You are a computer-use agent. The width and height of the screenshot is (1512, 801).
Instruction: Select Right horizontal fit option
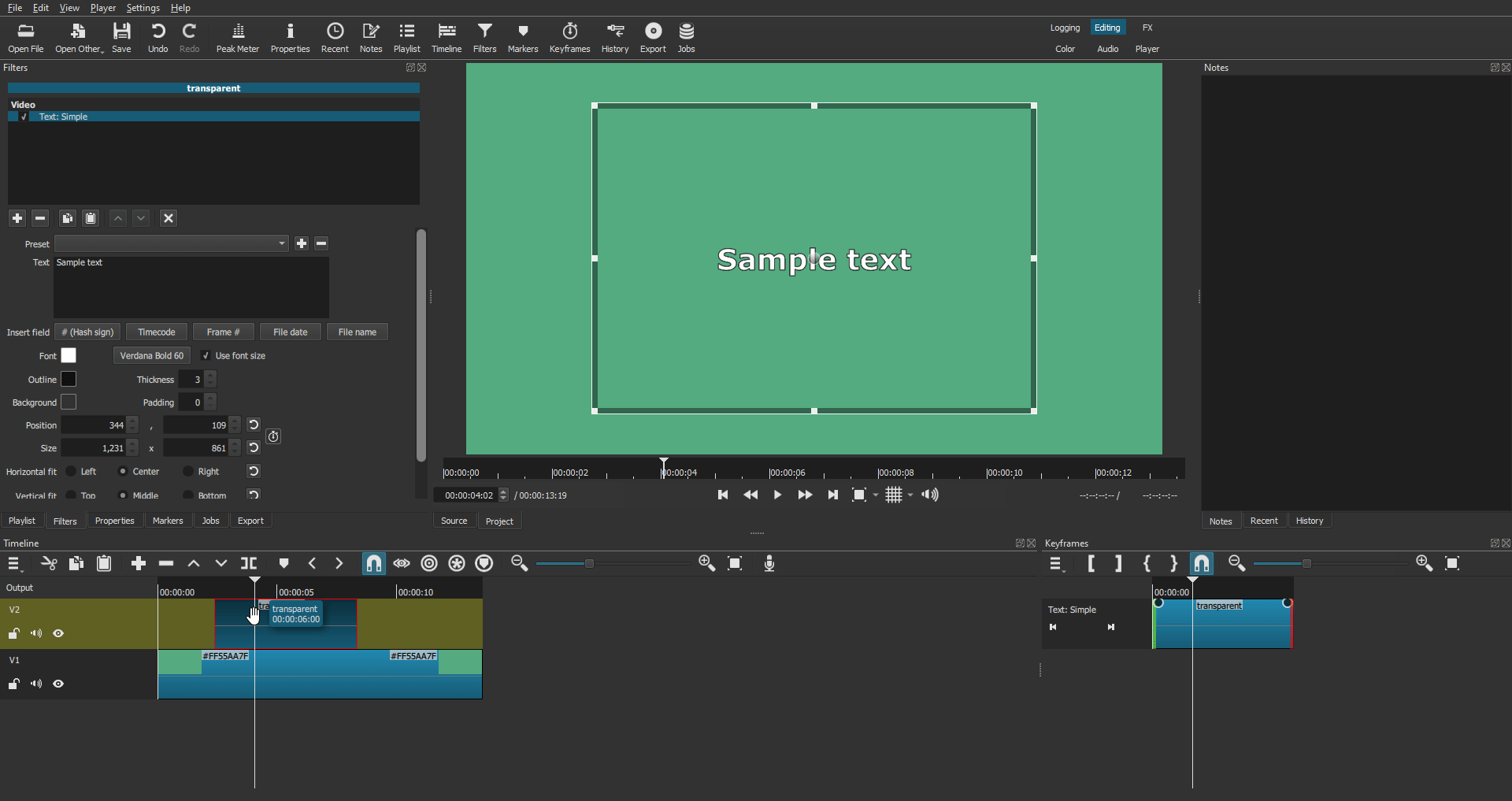click(188, 472)
